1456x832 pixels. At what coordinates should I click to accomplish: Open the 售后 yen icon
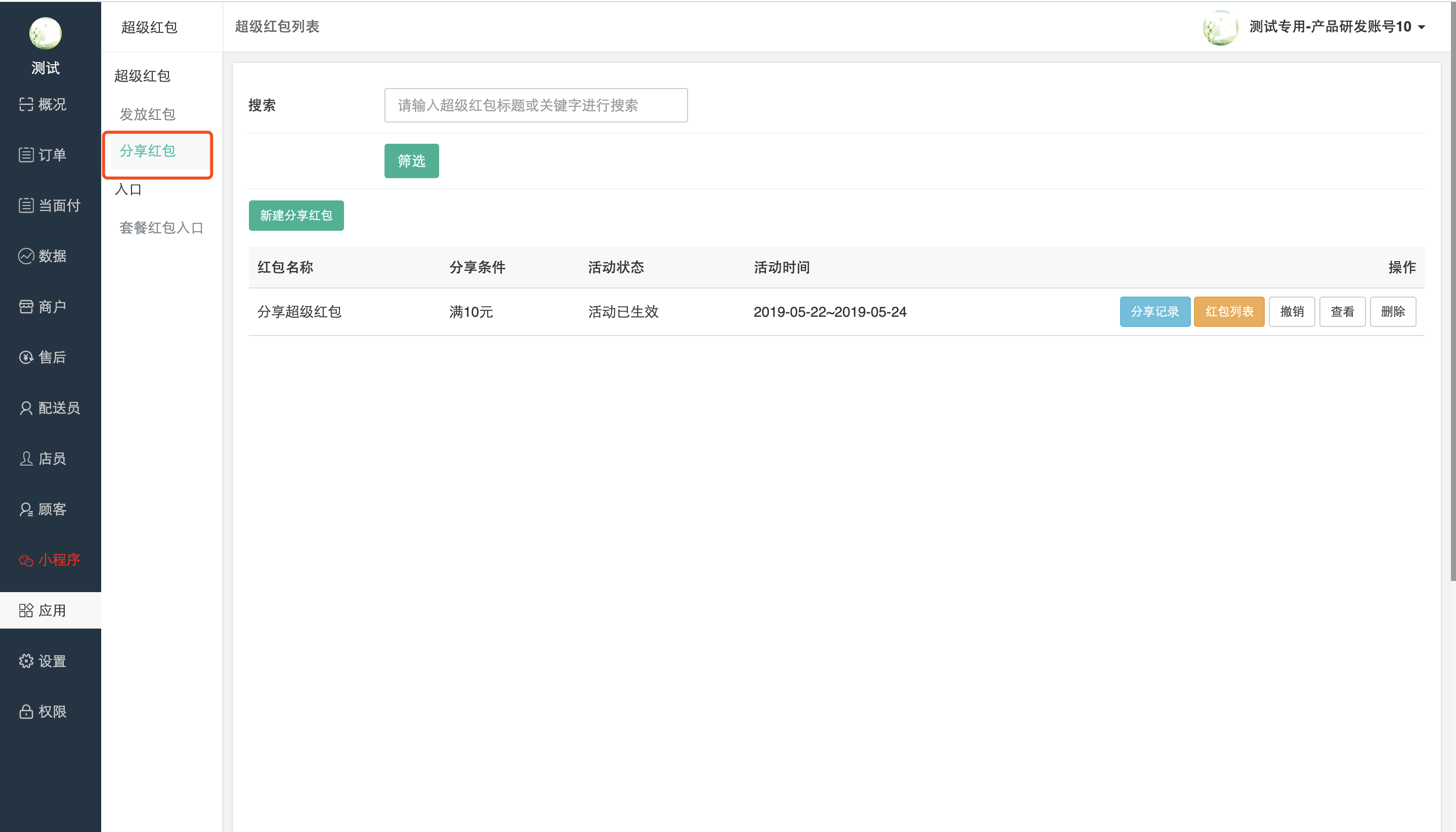(x=26, y=357)
